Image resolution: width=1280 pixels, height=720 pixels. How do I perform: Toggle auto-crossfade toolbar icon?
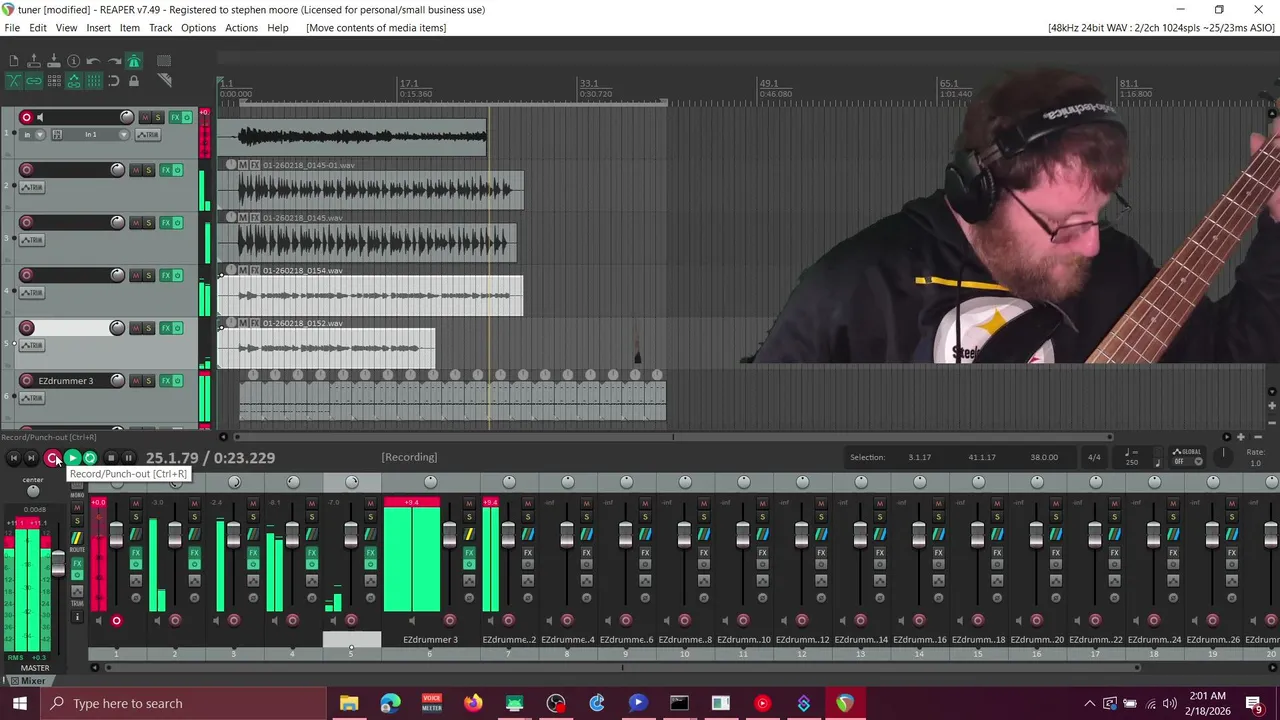tap(13, 81)
